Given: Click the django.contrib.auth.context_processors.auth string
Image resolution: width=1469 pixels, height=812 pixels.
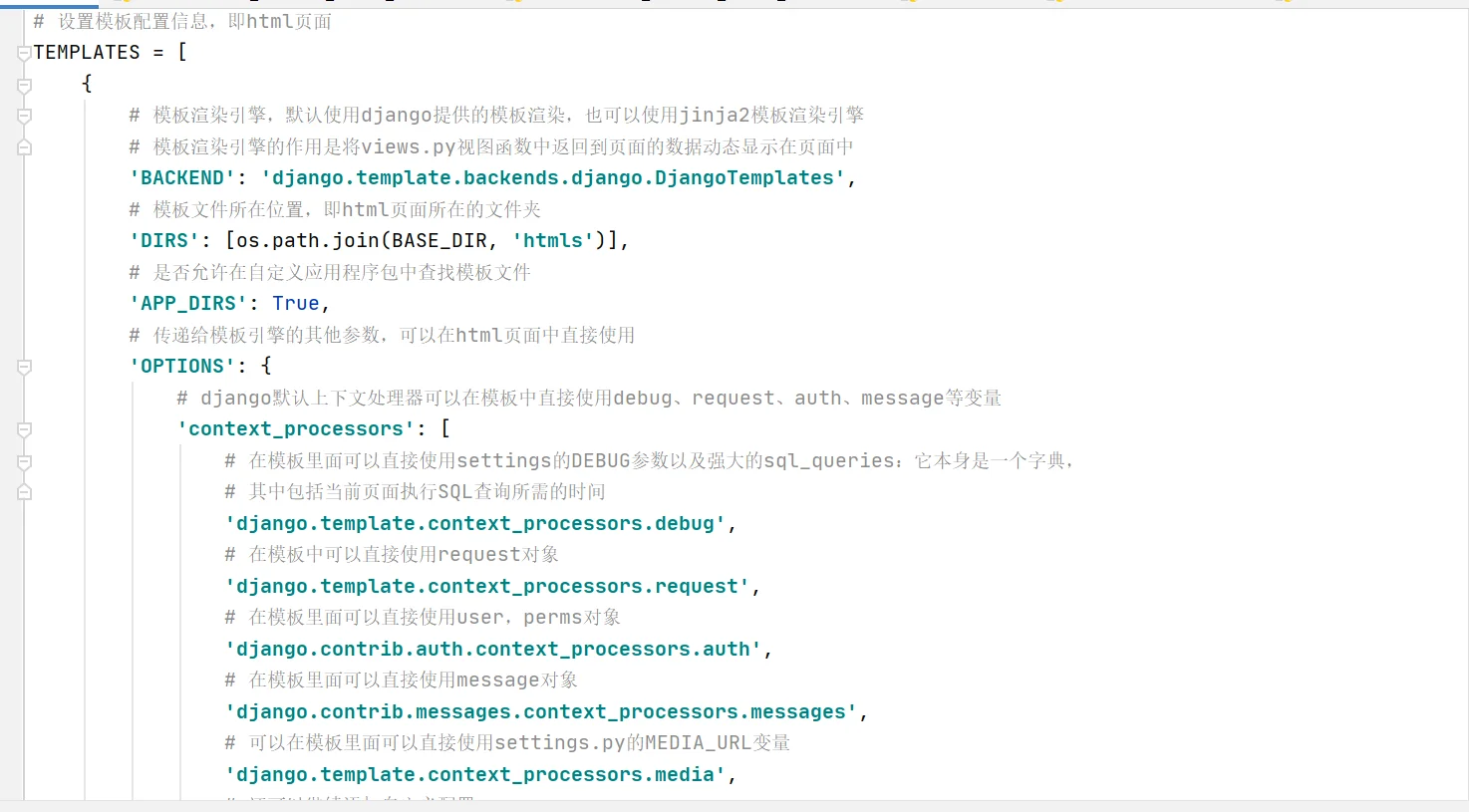Looking at the screenshot, I should (x=493, y=649).
